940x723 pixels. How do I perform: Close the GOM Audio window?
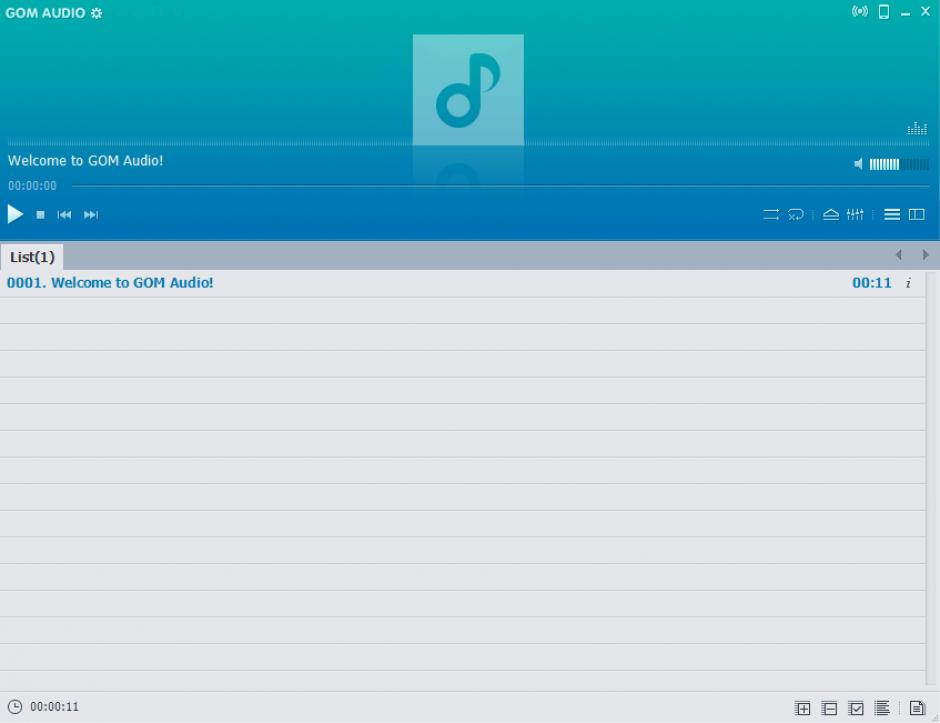tap(926, 11)
